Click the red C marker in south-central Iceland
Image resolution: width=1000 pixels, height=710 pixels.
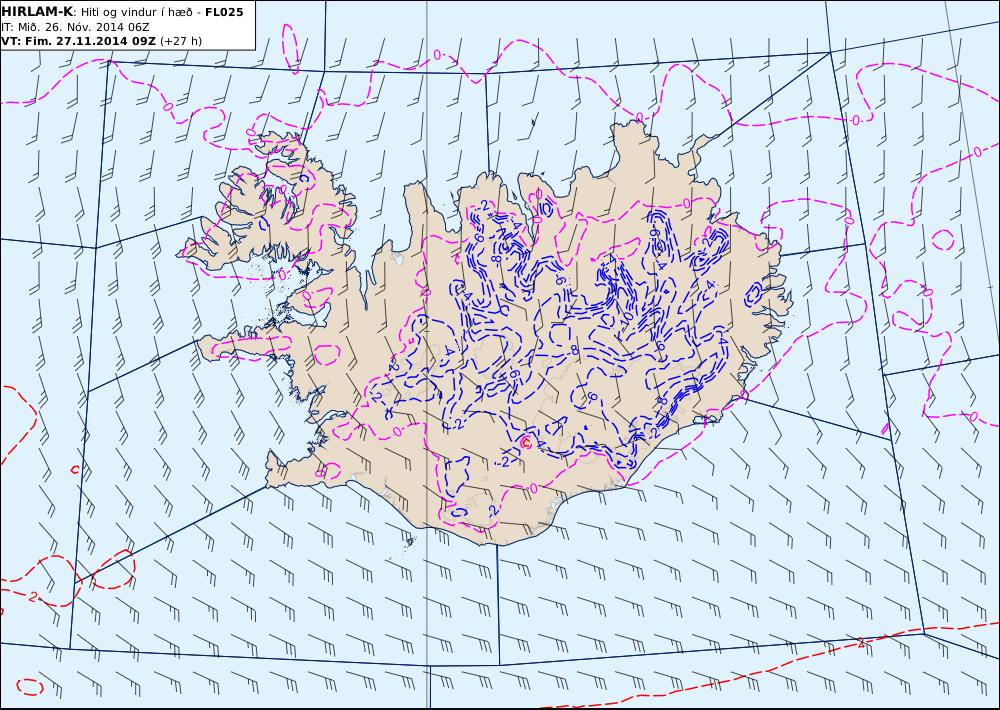click(x=526, y=441)
